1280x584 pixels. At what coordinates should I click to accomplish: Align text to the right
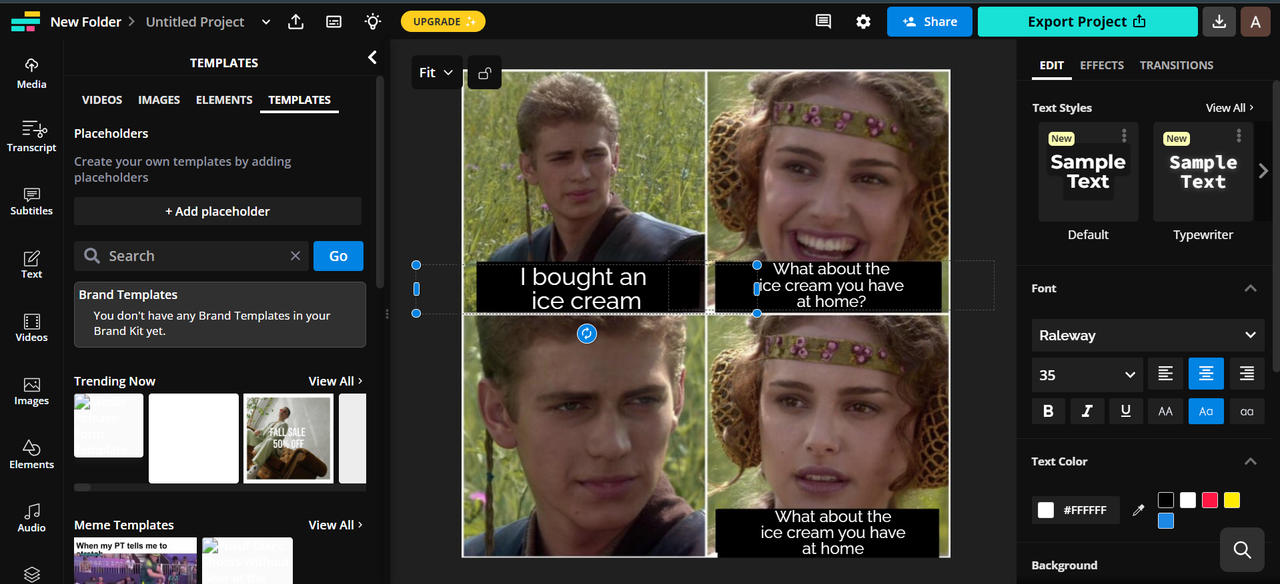[1247, 374]
